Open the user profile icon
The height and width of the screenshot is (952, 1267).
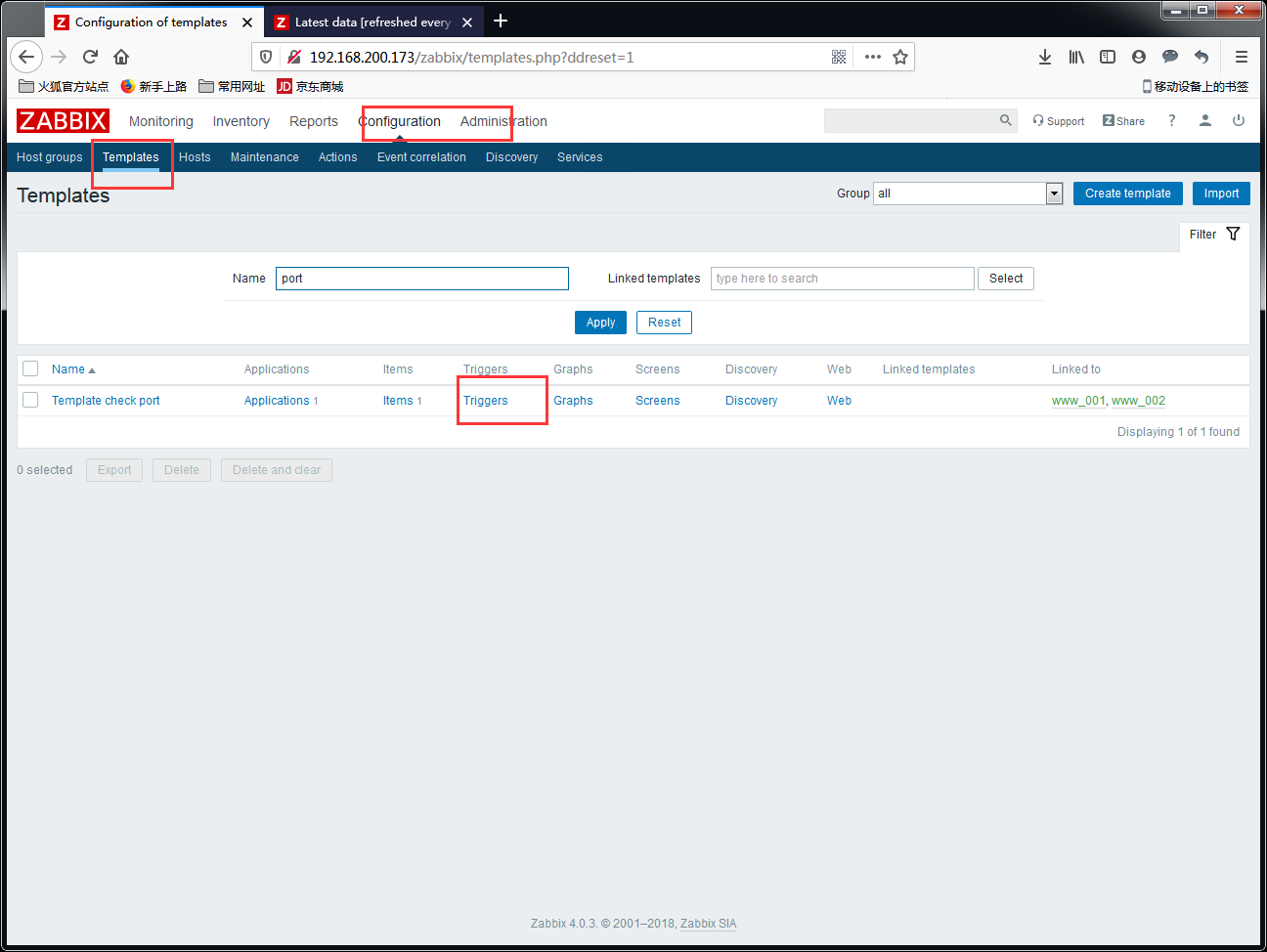[1205, 120]
